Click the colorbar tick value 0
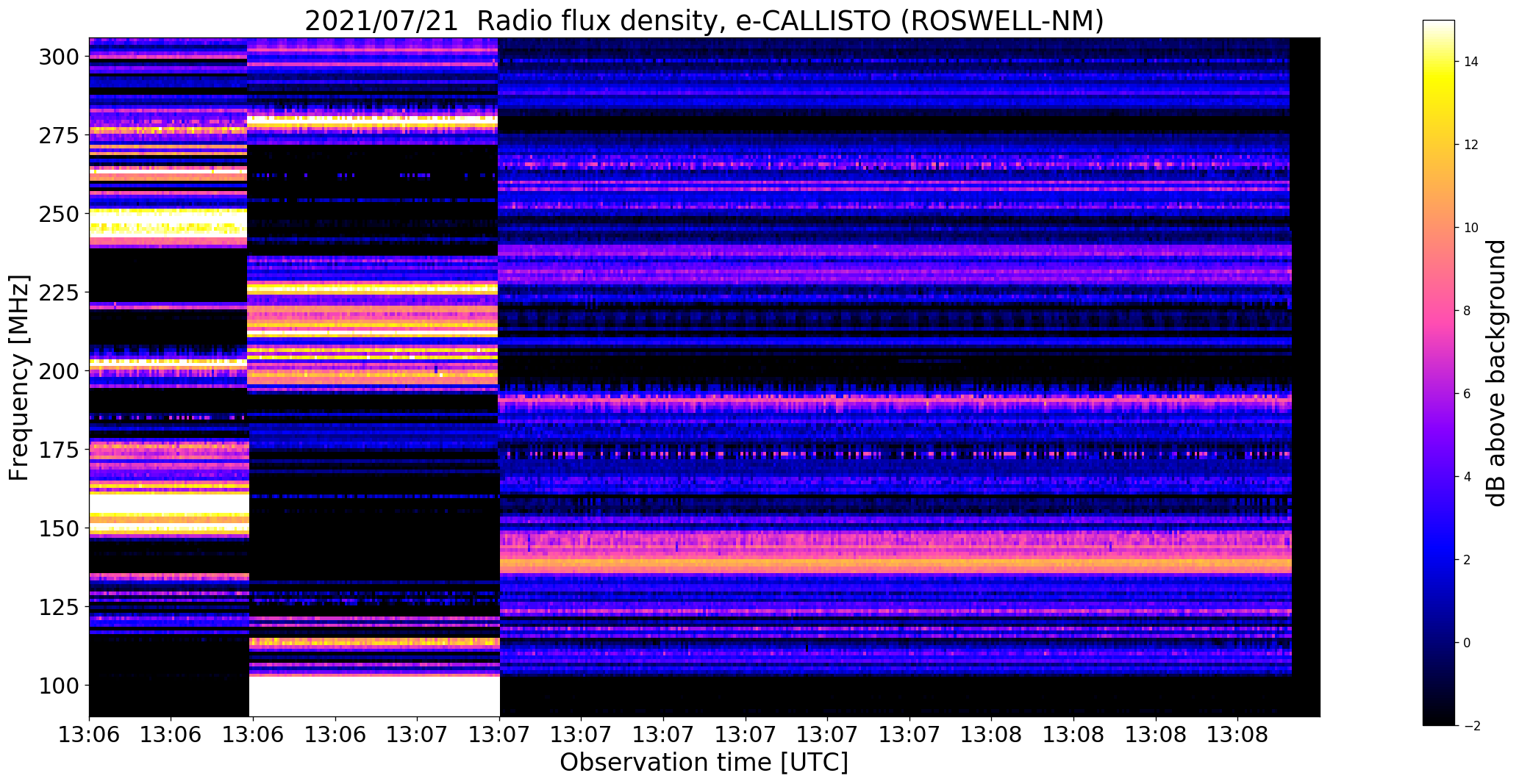Viewport: 1519px width, 784px height. tap(1468, 643)
